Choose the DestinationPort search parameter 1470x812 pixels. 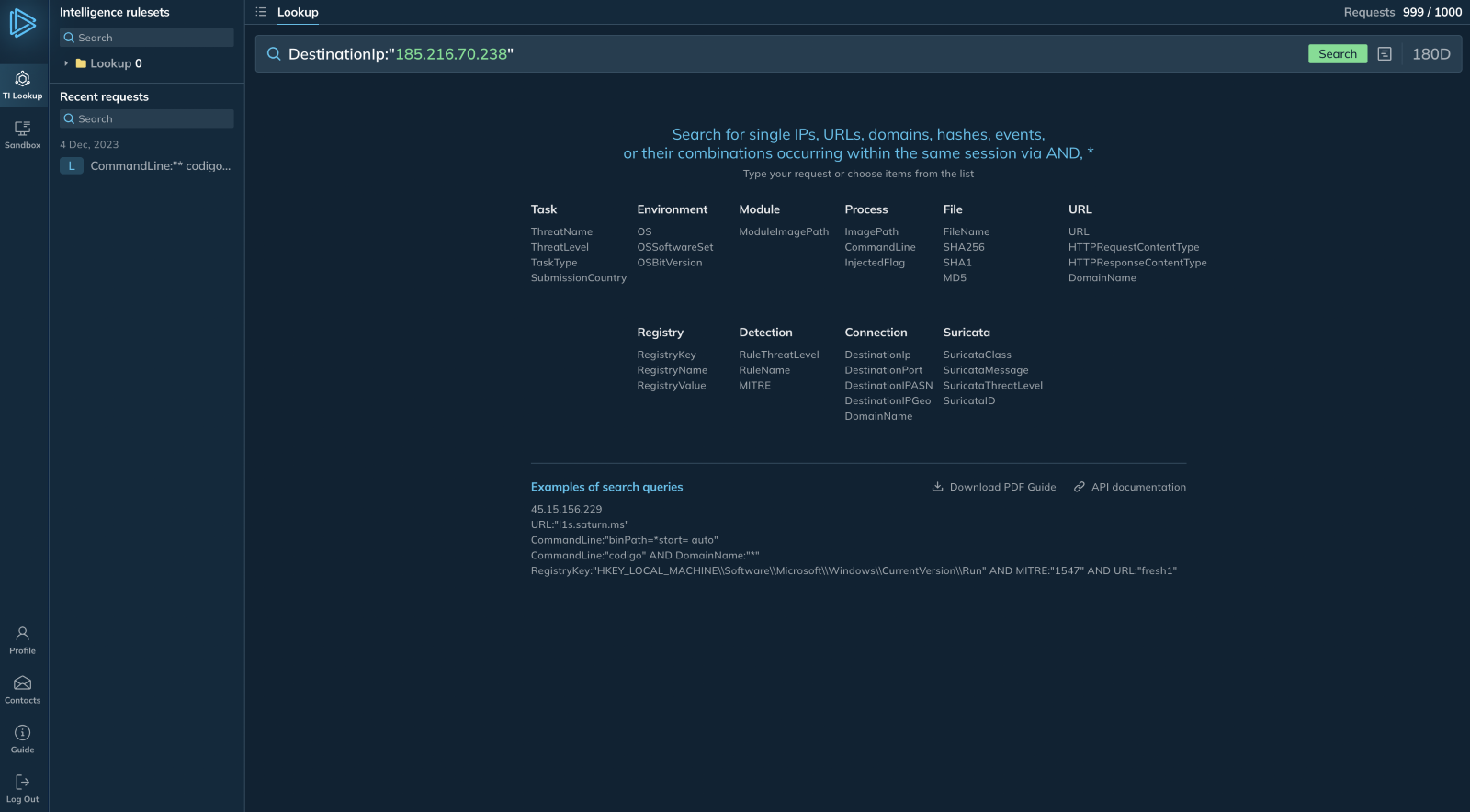pyautogui.click(x=883, y=370)
